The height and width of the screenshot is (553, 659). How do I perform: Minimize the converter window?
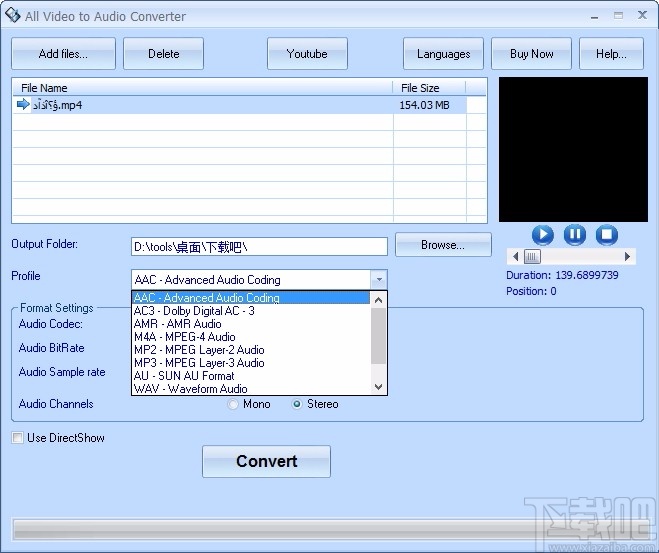pyautogui.click(x=594, y=16)
